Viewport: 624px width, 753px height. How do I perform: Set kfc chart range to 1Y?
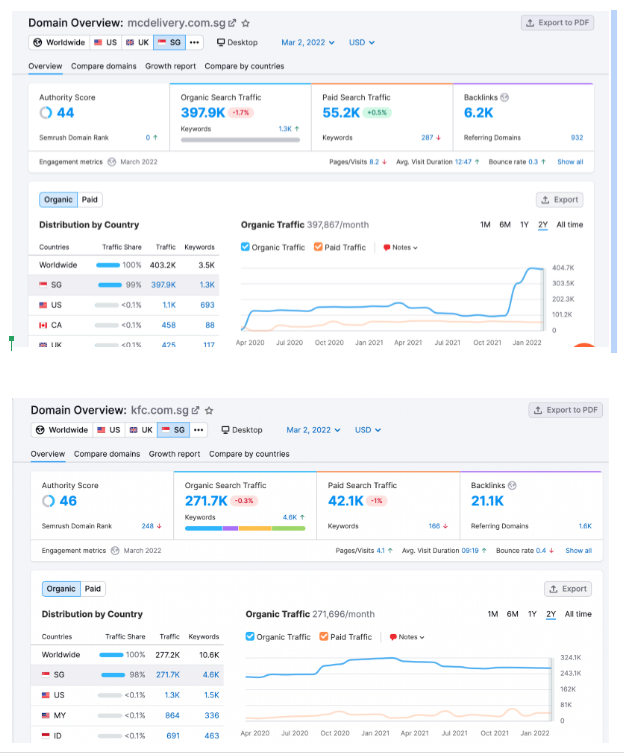click(x=532, y=614)
